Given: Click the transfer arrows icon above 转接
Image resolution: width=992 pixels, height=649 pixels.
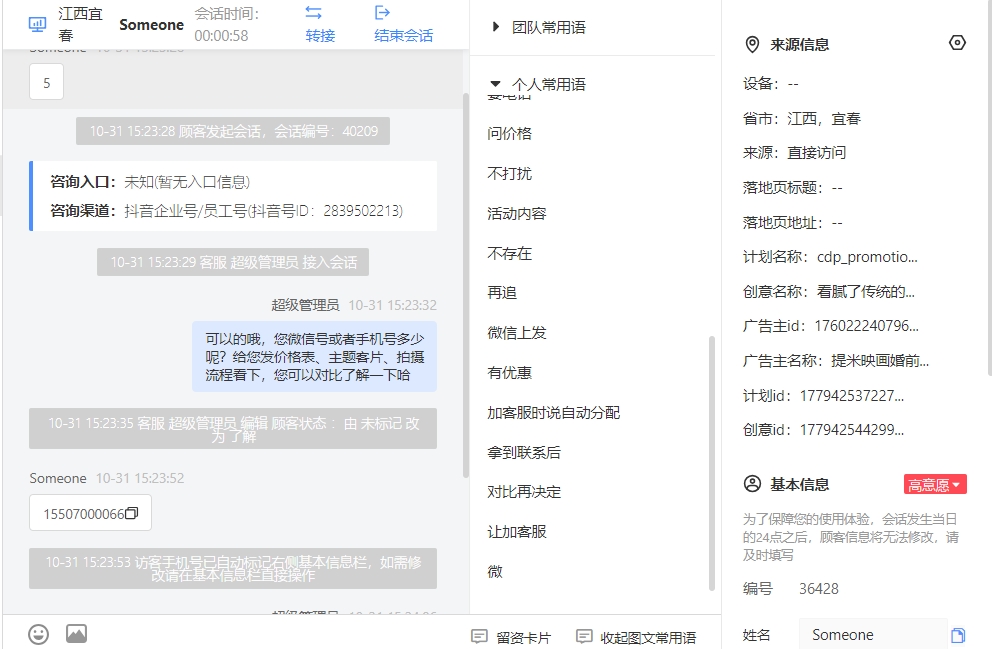Looking at the screenshot, I should pos(313,13).
